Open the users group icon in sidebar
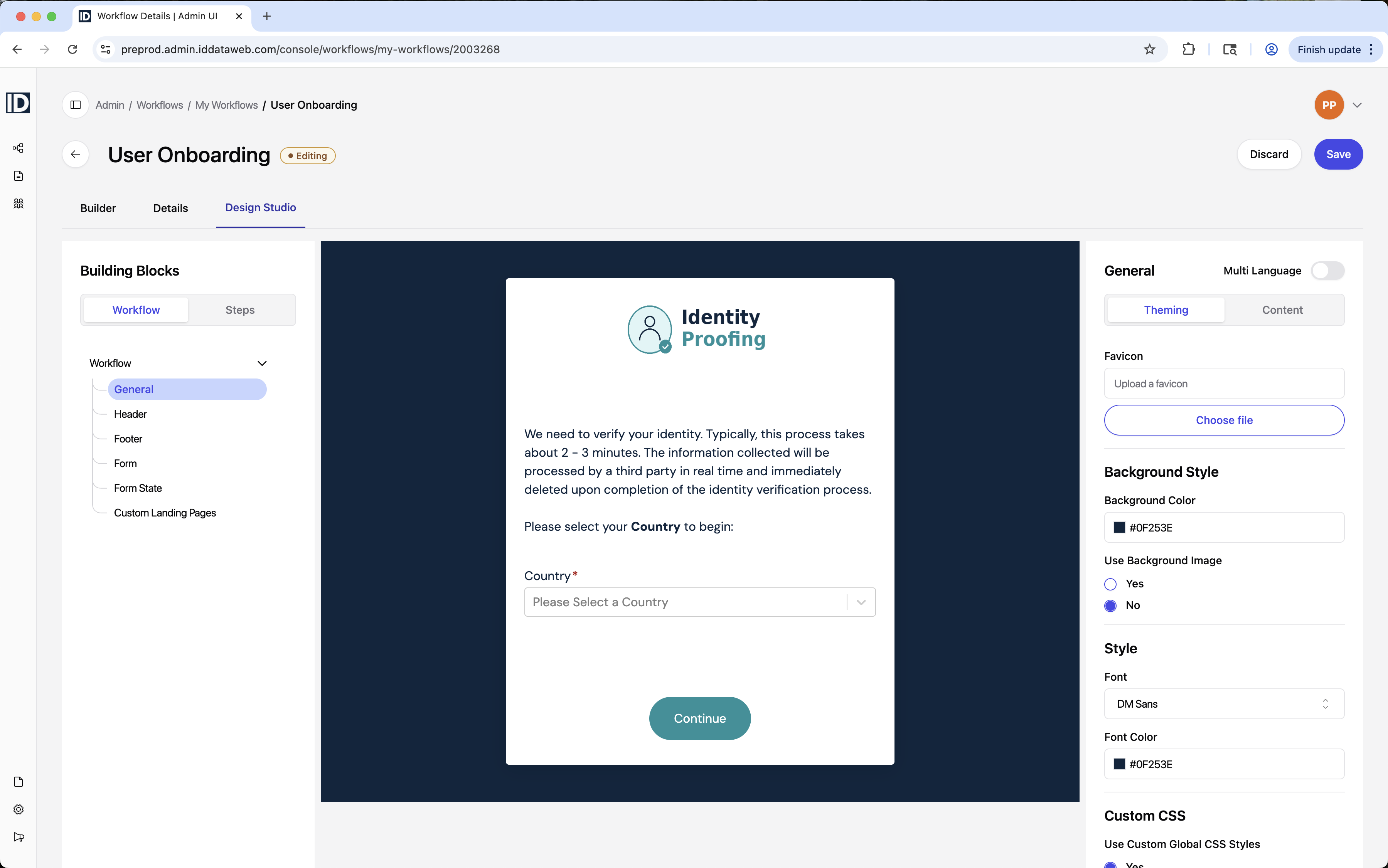Image resolution: width=1388 pixels, height=868 pixels. point(19,203)
